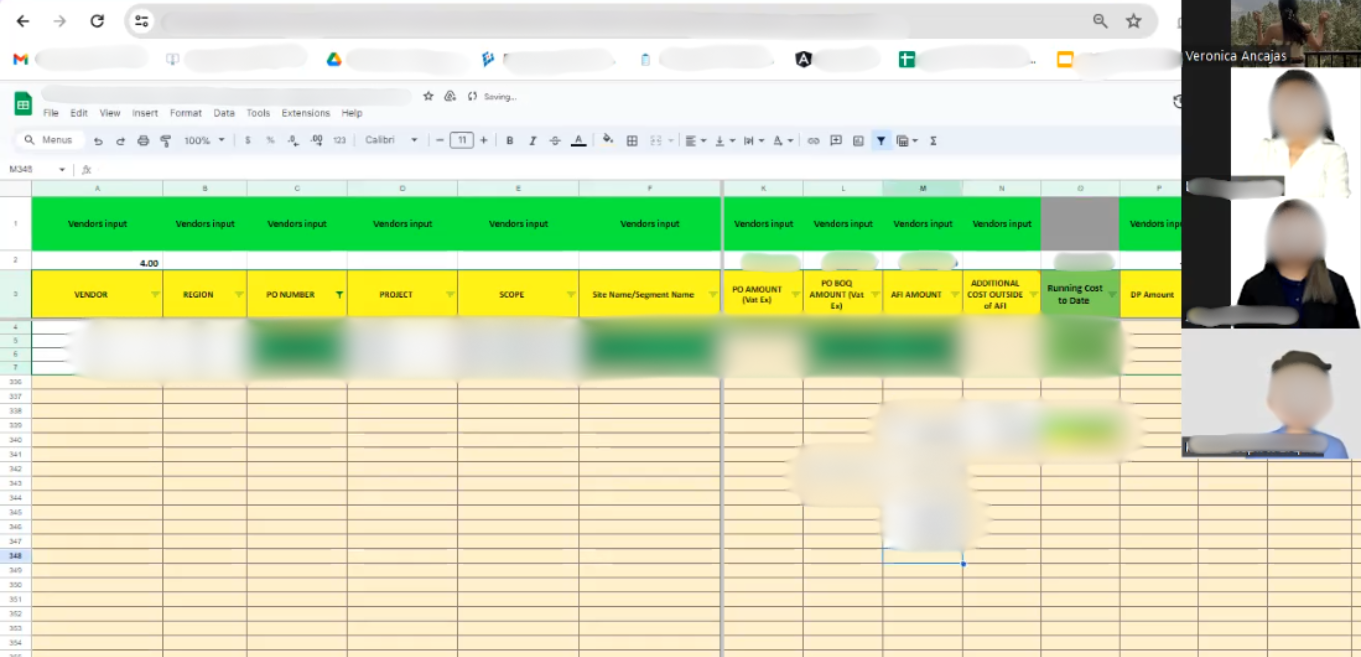Open the Borders tool
This screenshot has width=1361, height=657.
click(x=632, y=141)
